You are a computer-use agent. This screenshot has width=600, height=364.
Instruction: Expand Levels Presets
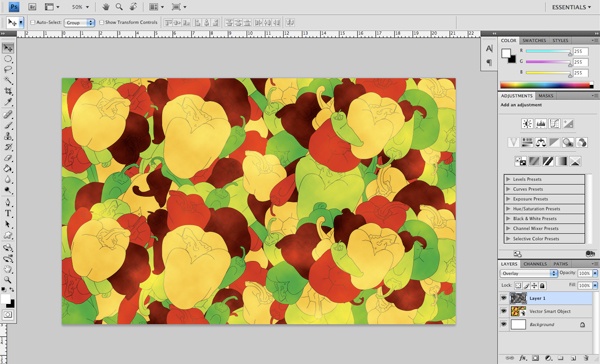coord(508,179)
